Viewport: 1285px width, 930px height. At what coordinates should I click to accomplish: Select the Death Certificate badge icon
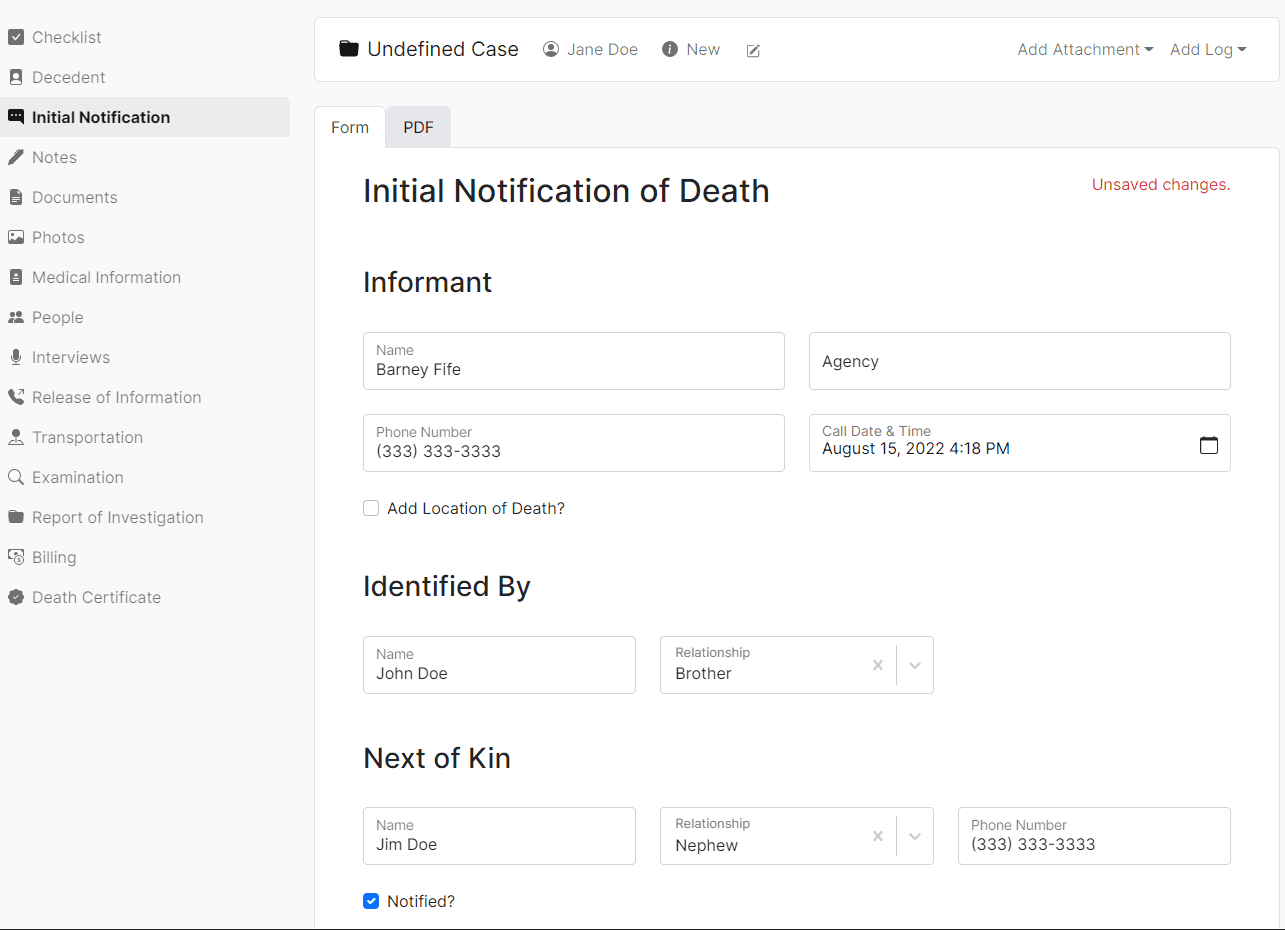(16, 597)
